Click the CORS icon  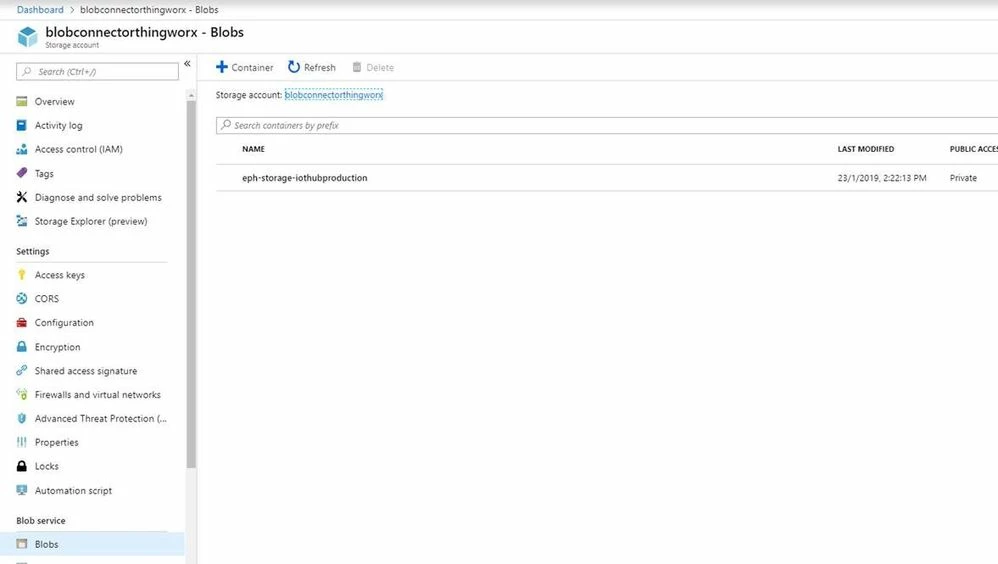pyautogui.click(x=22, y=299)
